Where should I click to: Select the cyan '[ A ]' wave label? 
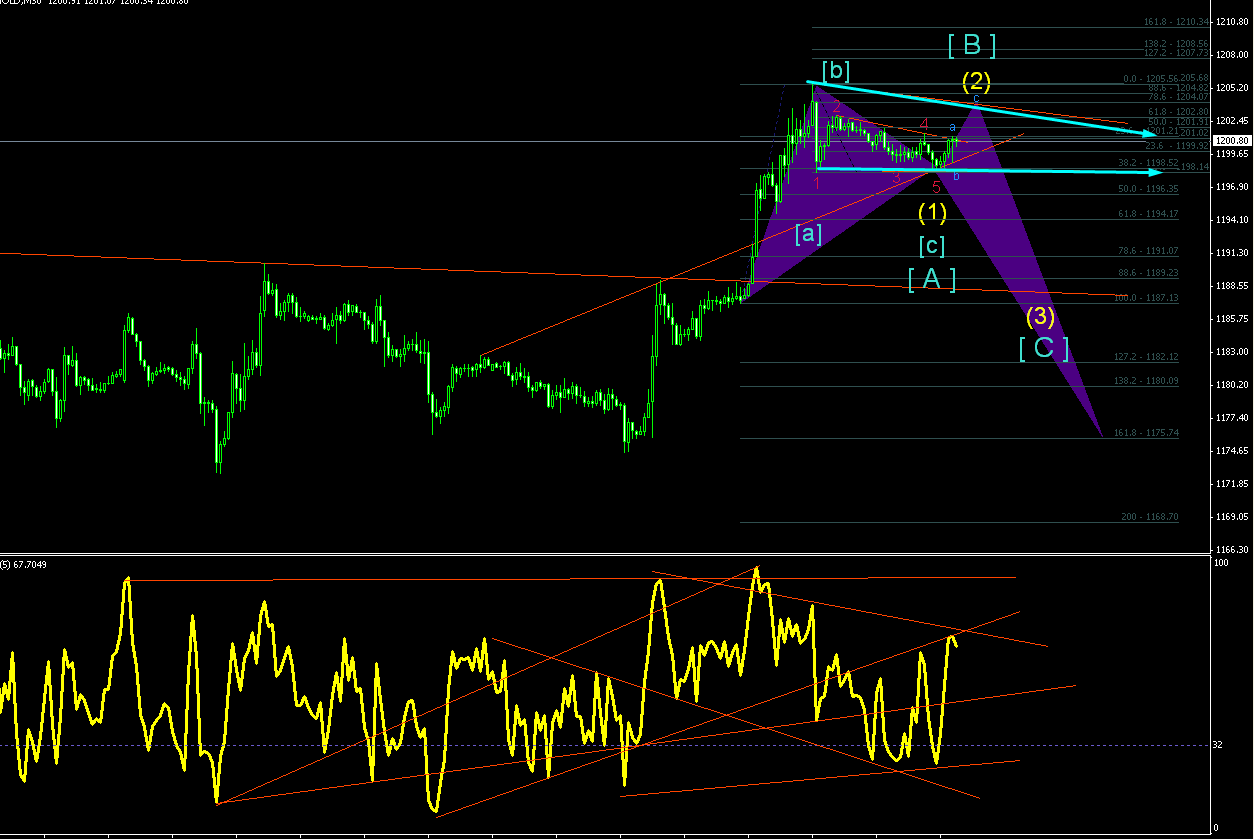tap(932, 279)
